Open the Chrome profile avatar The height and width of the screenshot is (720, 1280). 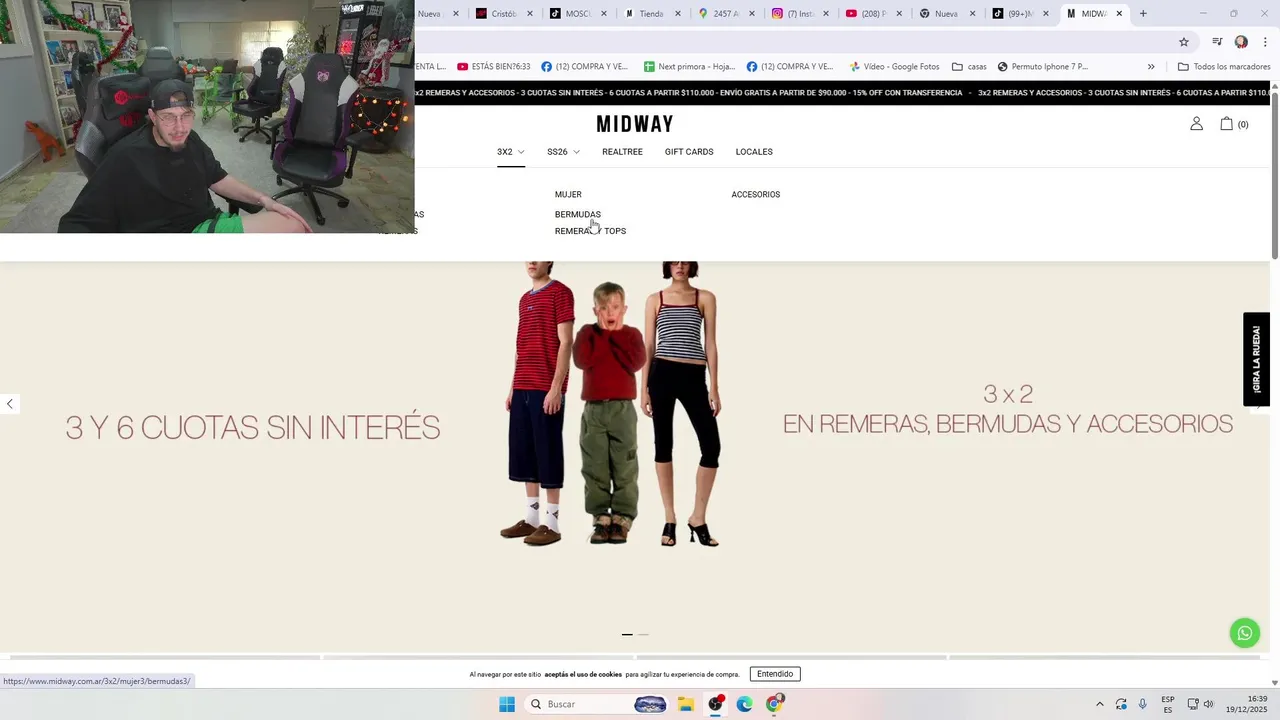1241,42
